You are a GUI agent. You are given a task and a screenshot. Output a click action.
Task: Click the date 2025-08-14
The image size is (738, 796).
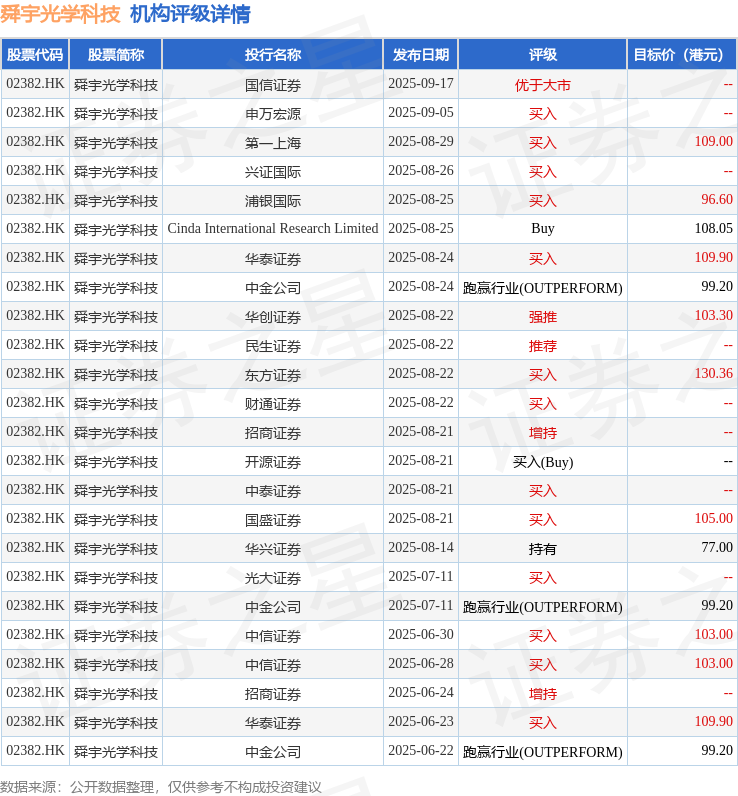click(x=421, y=547)
